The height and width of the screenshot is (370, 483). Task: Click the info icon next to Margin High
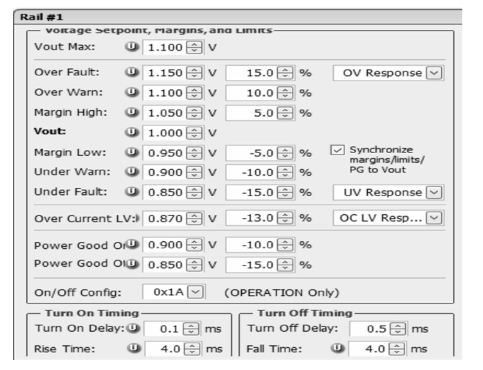click(x=132, y=113)
